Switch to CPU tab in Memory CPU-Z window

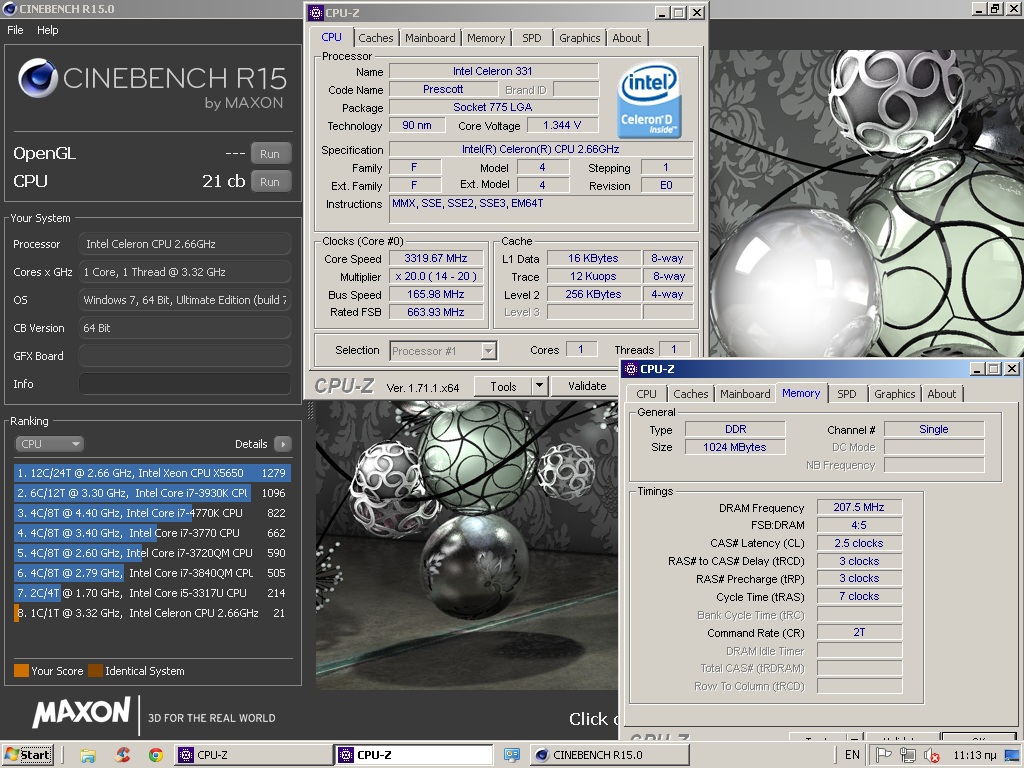click(646, 394)
